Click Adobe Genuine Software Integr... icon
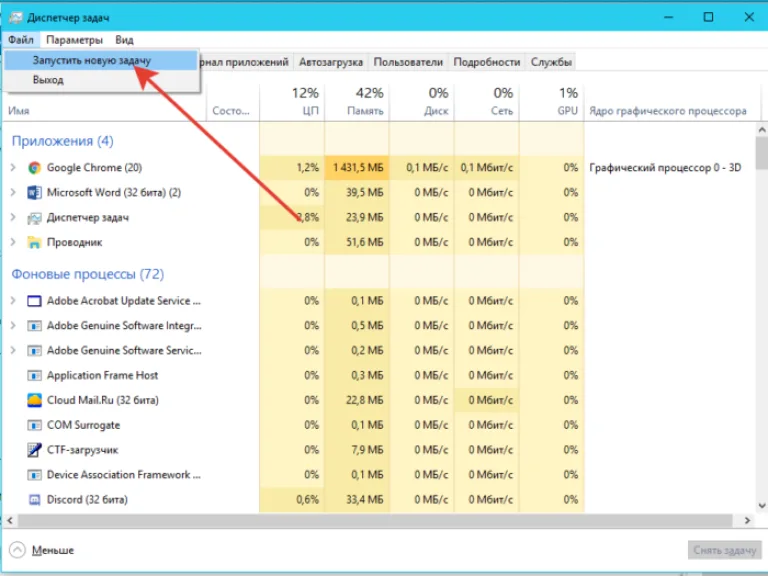 coord(34,326)
